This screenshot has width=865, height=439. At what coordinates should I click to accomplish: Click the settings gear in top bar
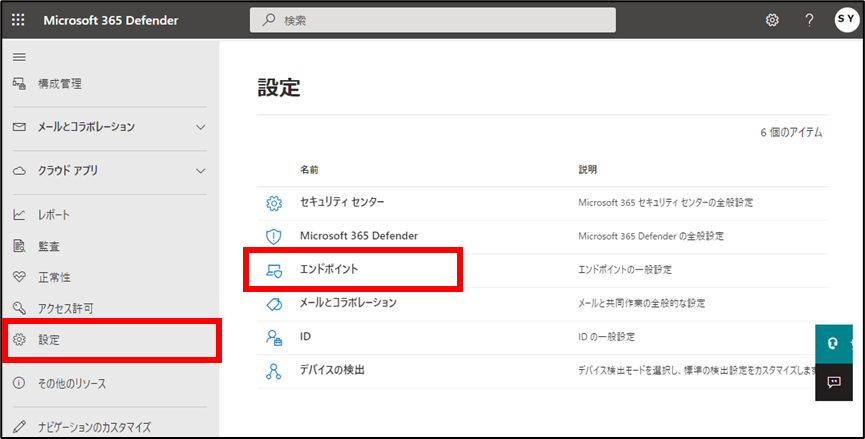pyautogui.click(x=772, y=20)
